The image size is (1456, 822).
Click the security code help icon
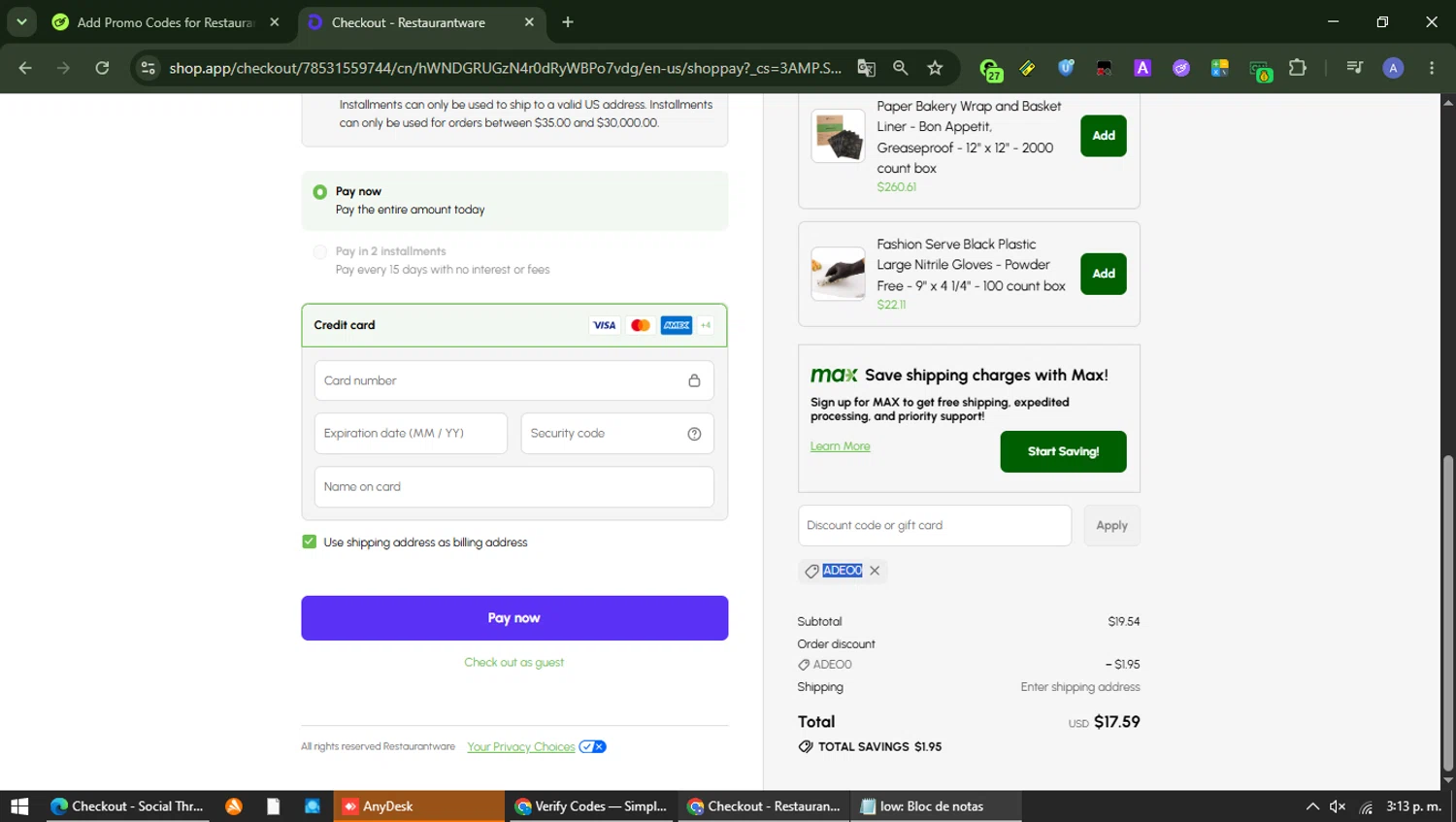click(x=694, y=434)
